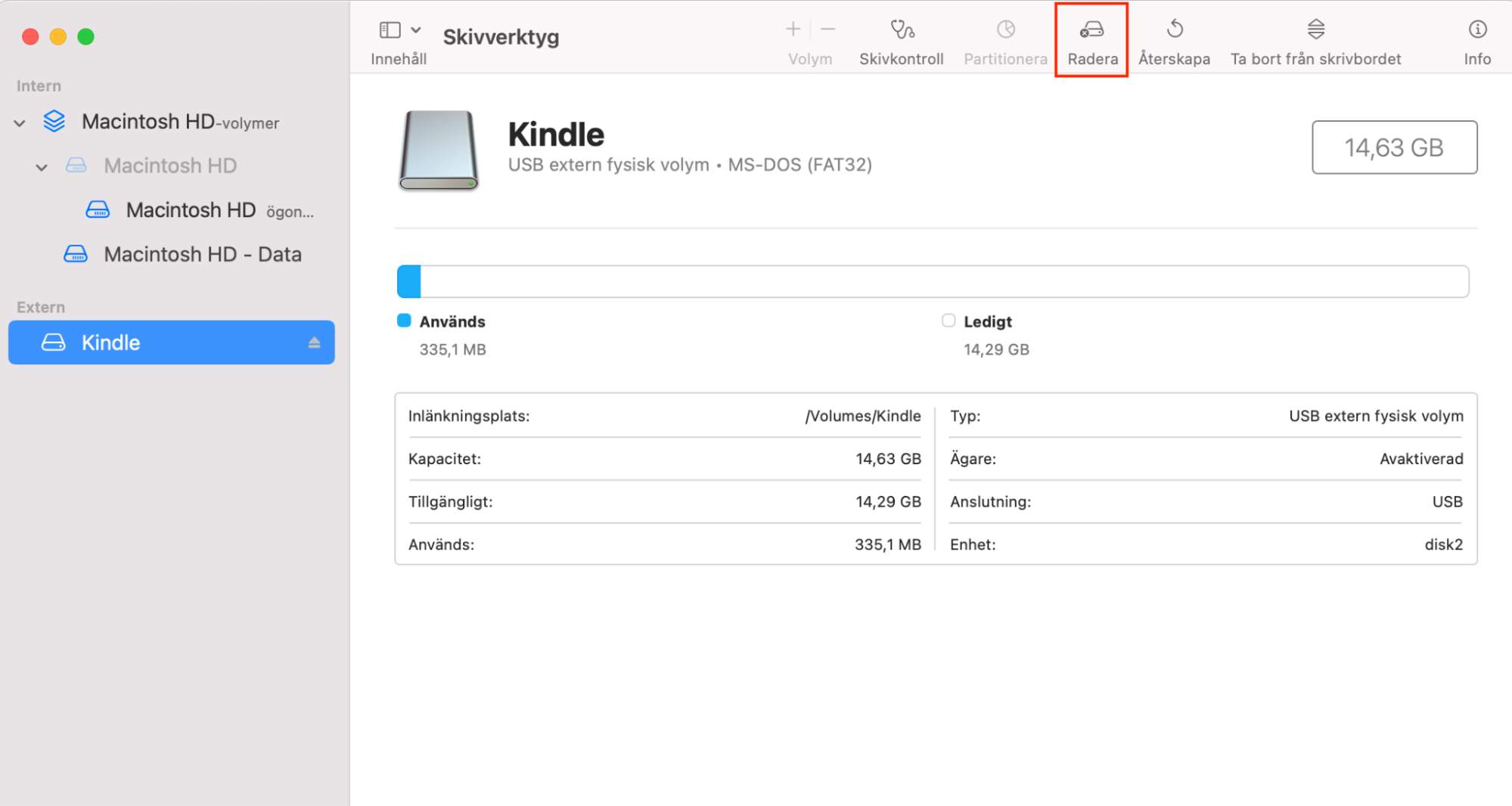This screenshot has height=806, width=1512.
Task: Click the green fullscreen window button
Action: tap(85, 36)
